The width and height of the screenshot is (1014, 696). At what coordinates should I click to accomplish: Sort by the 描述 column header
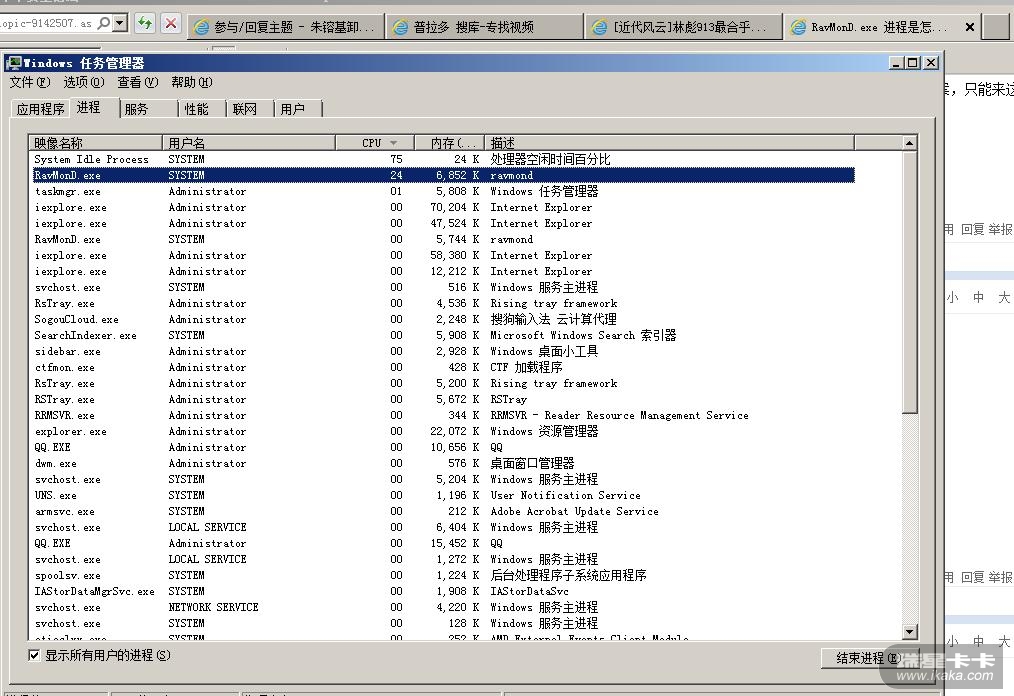pyautogui.click(x=669, y=143)
